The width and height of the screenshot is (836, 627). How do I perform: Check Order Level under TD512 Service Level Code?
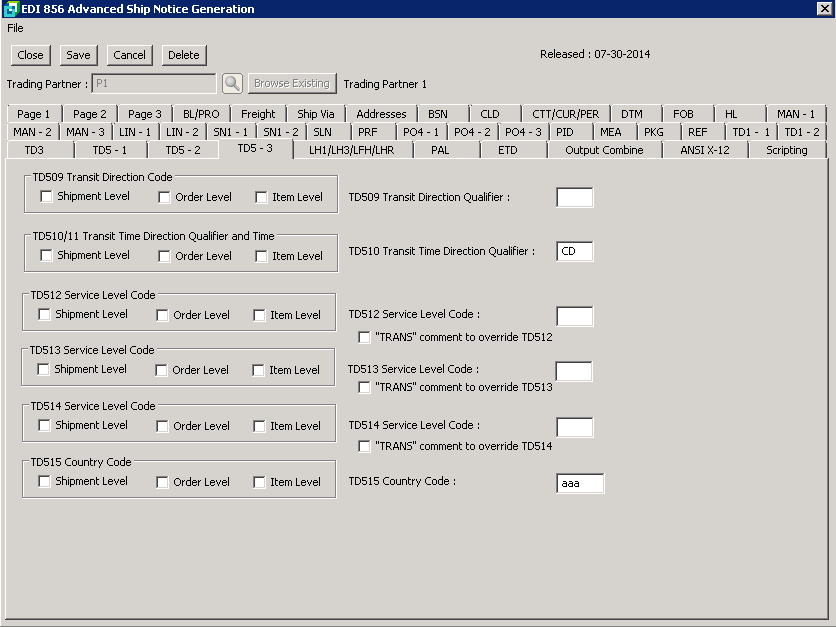tap(163, 315)
